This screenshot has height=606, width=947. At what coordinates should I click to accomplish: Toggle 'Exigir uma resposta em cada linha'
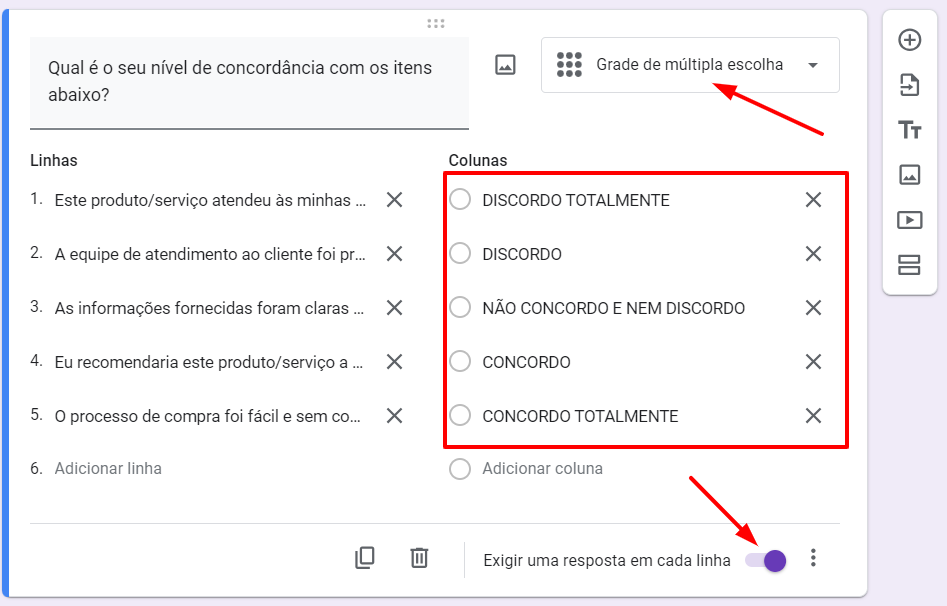point(766,560)
